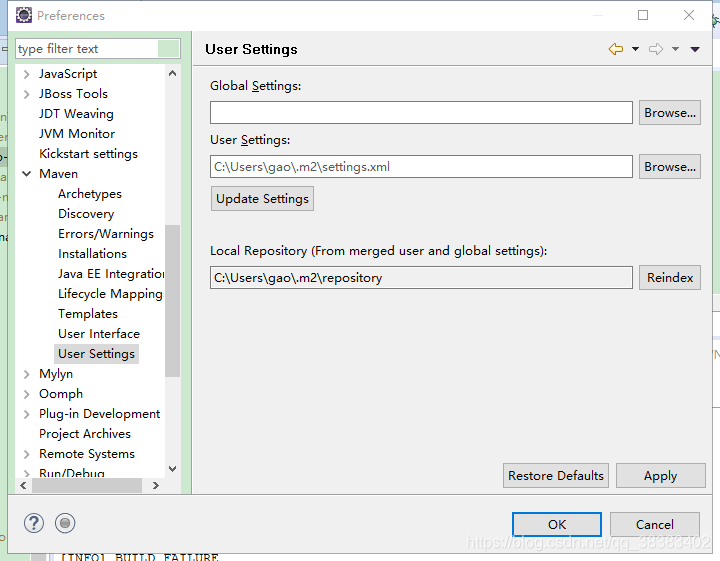Viewport: 720px width, 561px height.
Task: Open Maven Archetypes page
Action: [x=90, y=194]
